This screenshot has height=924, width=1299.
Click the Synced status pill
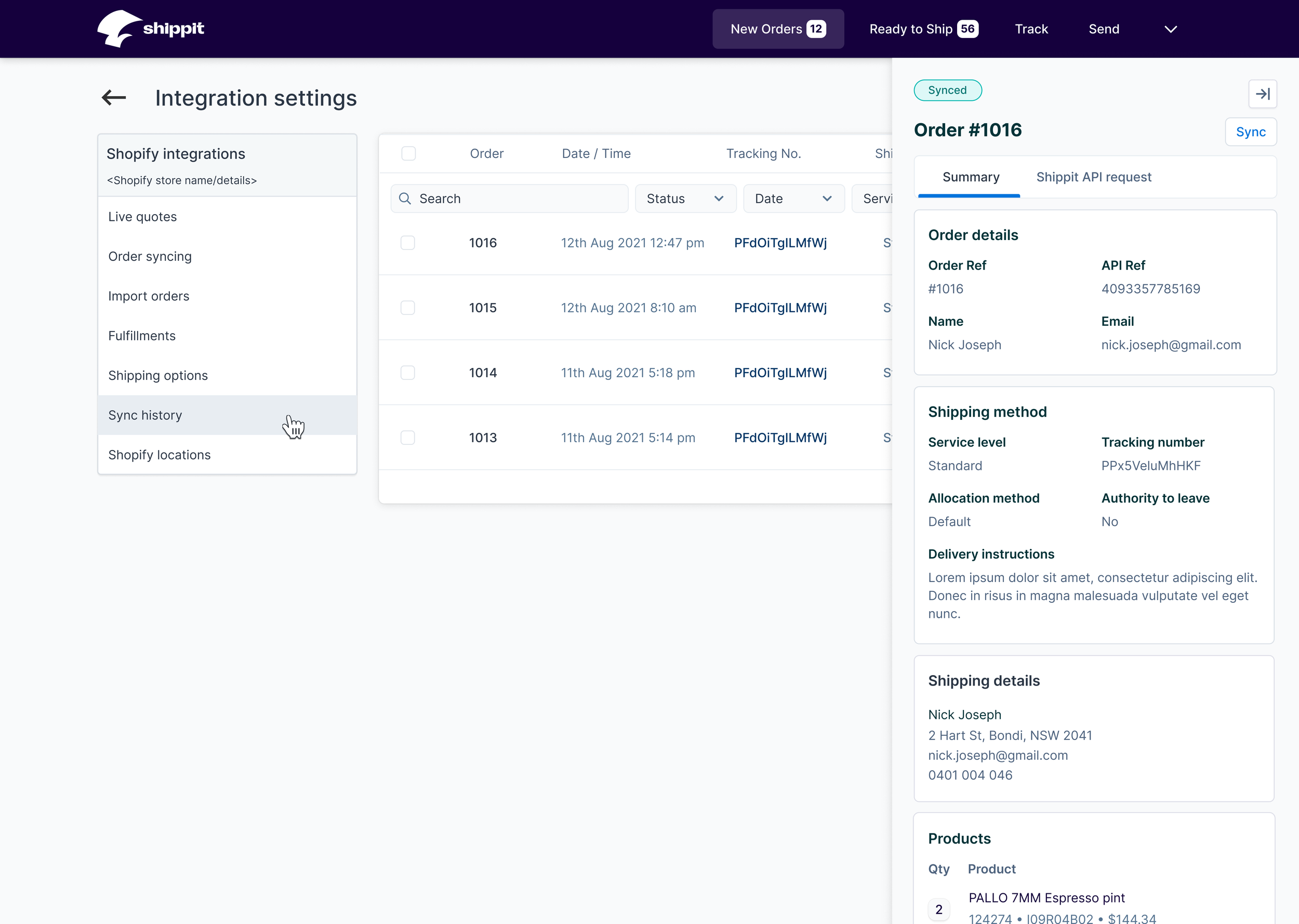tap(947, 90)
